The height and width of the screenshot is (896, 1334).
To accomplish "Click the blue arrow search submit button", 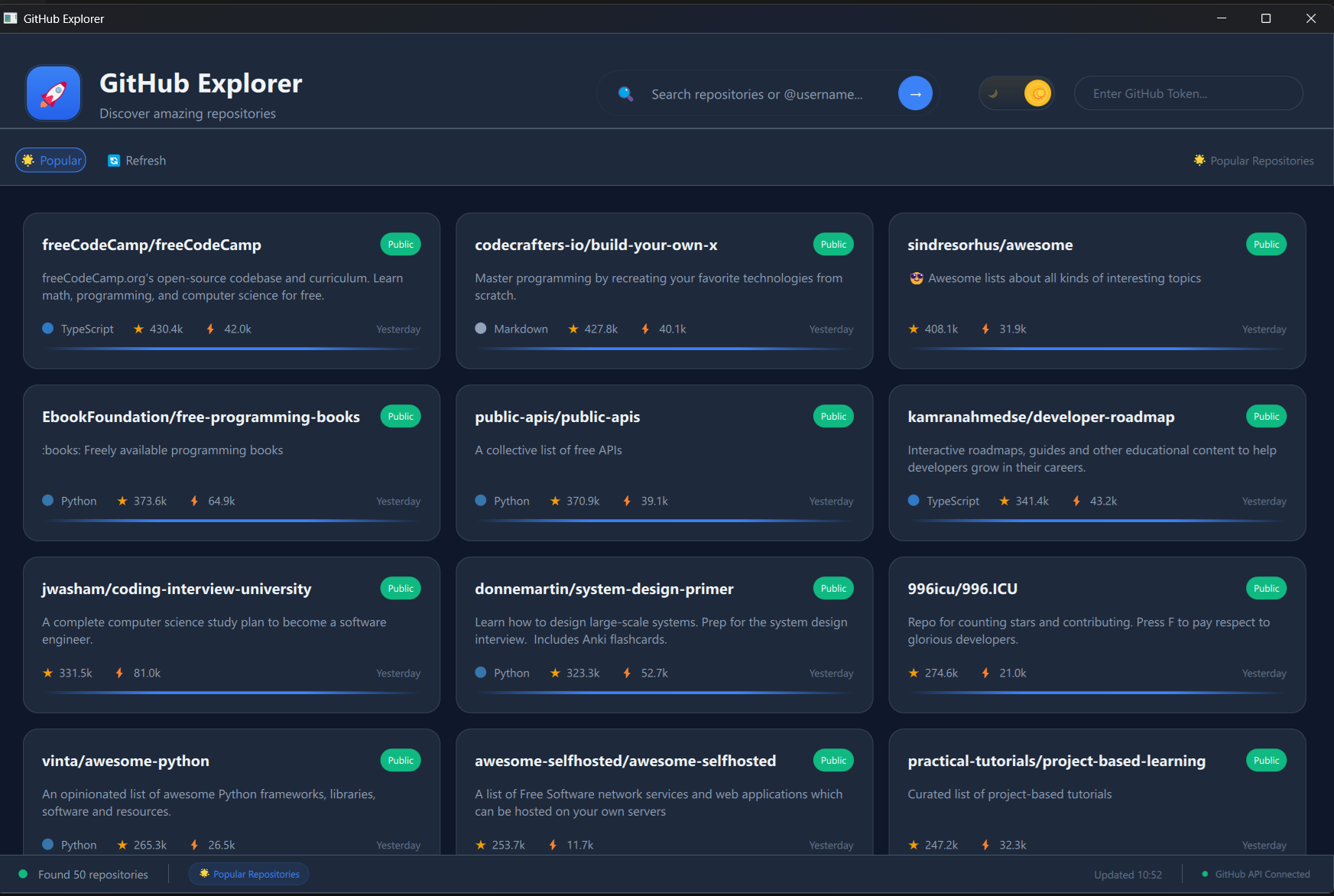I will point(915,93).
